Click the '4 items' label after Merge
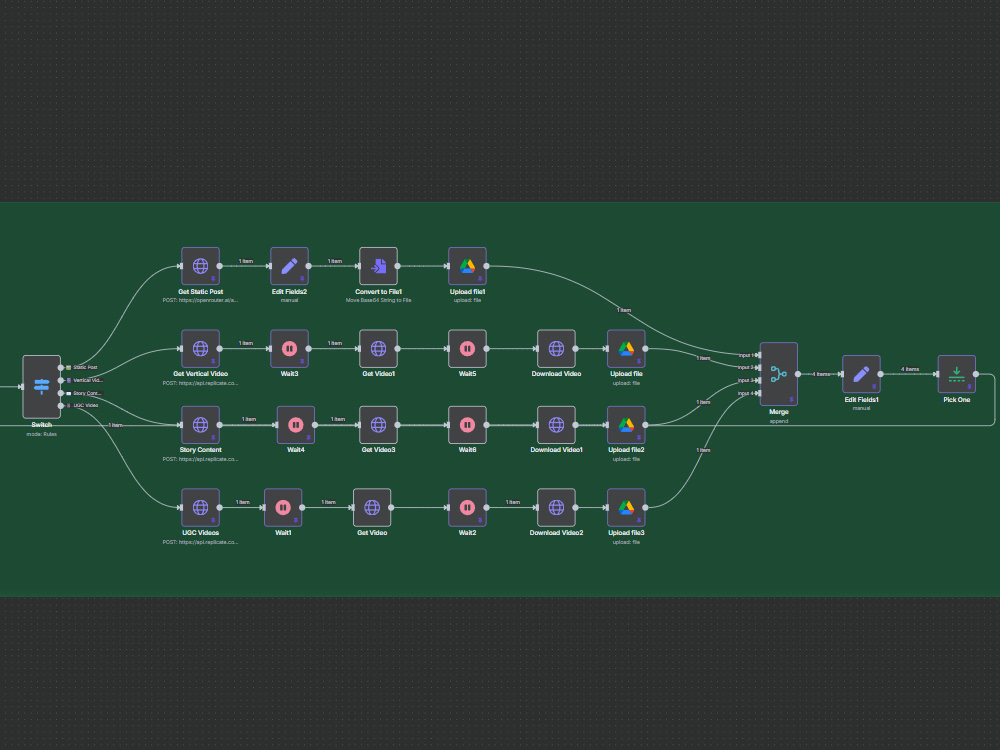Image resolution: width=1000 pixels, height=750 pixels. click(x=821, y=374)
